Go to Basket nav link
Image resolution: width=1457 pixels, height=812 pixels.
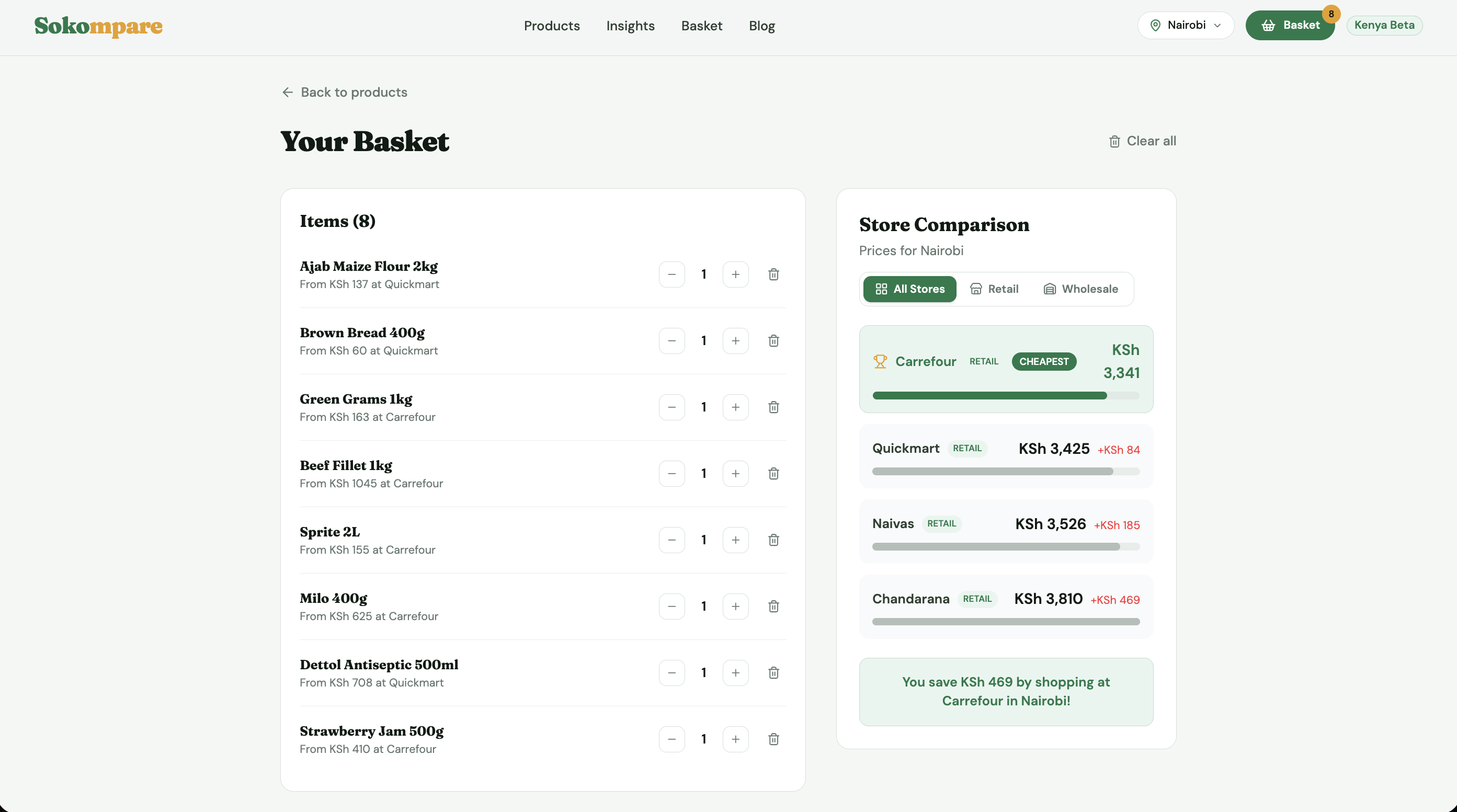pos(701,26)
